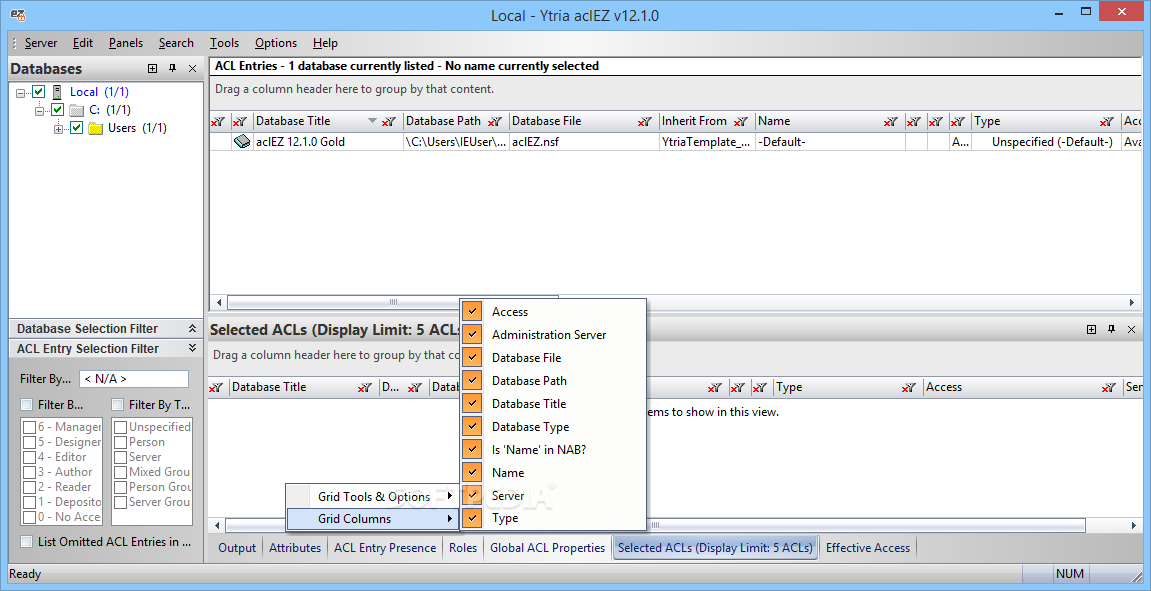
Task: Click the aclEZ 12.1.0 Gold database book icon
Action: [x=242, y=142]
